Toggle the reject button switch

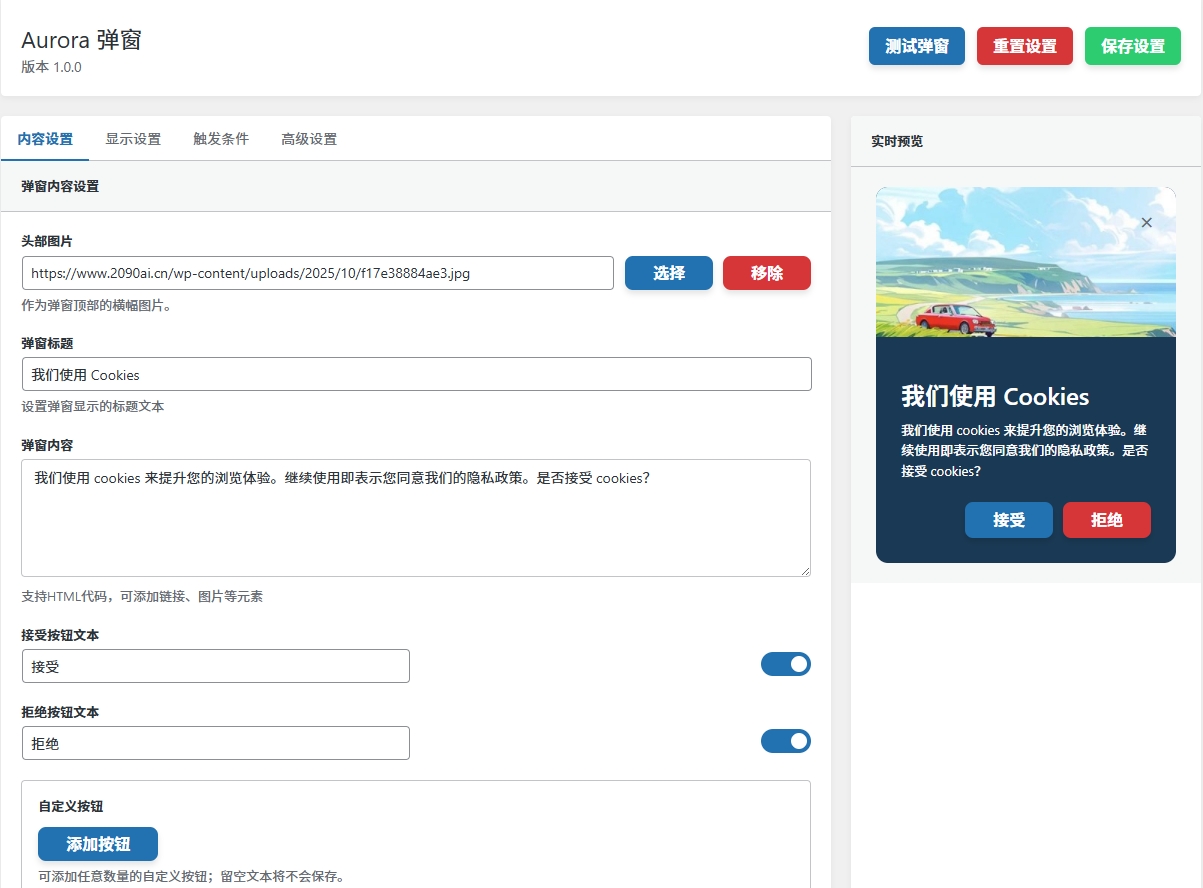(x=785, y=741)
